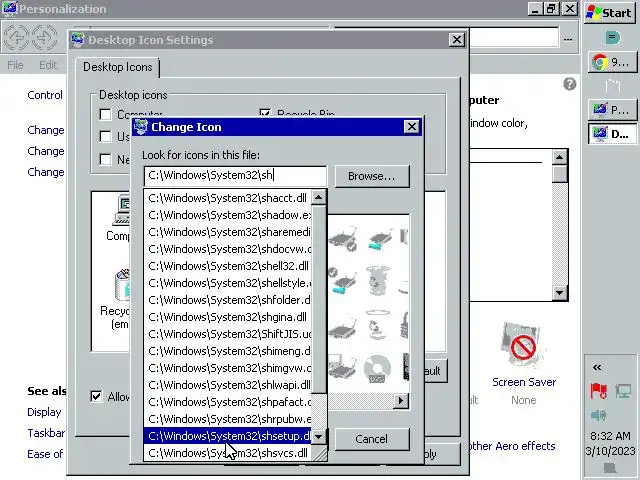Switch to Desktop Icon Settings taskbar button

tap(612, 134)
